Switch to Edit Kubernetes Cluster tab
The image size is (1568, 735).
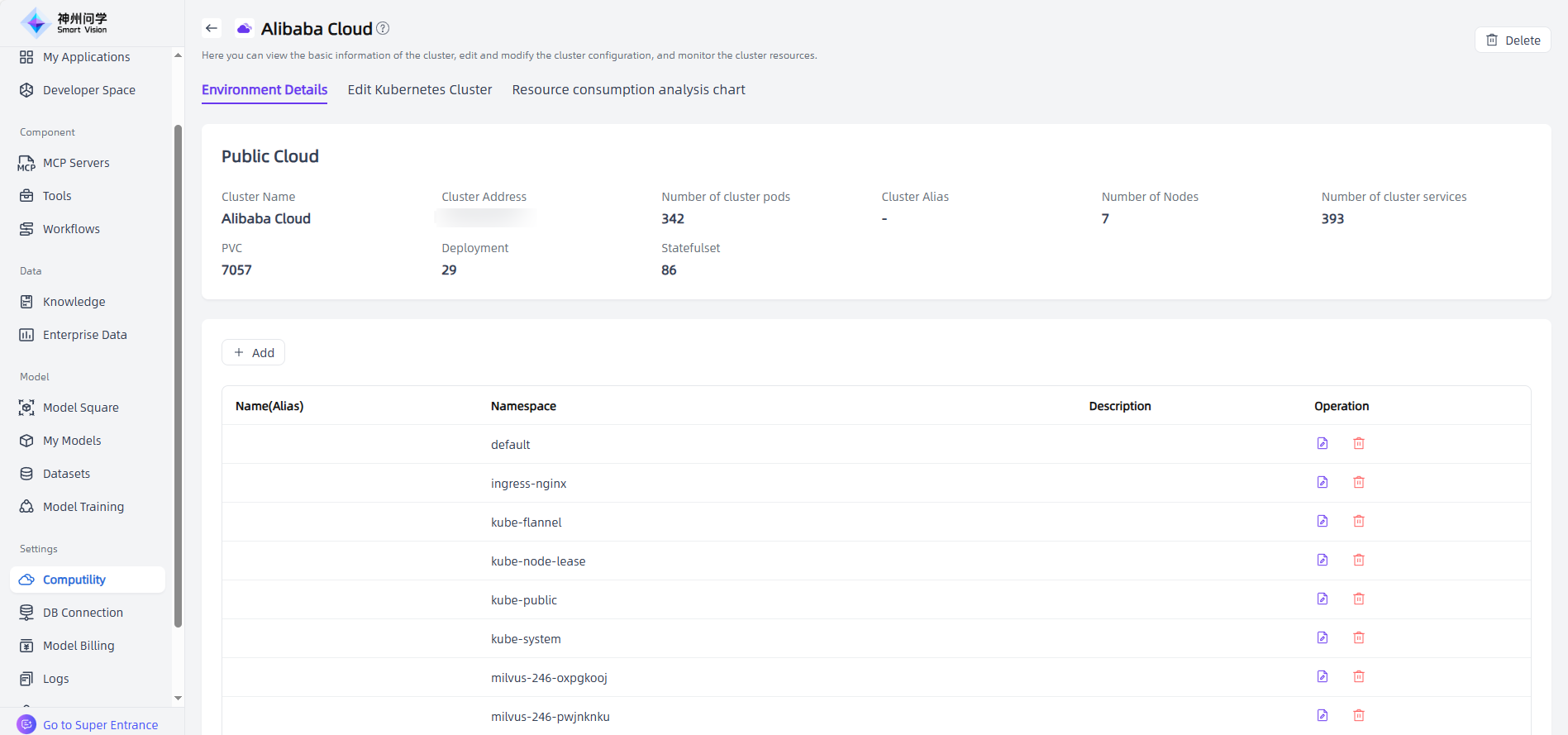click(419, 90)
